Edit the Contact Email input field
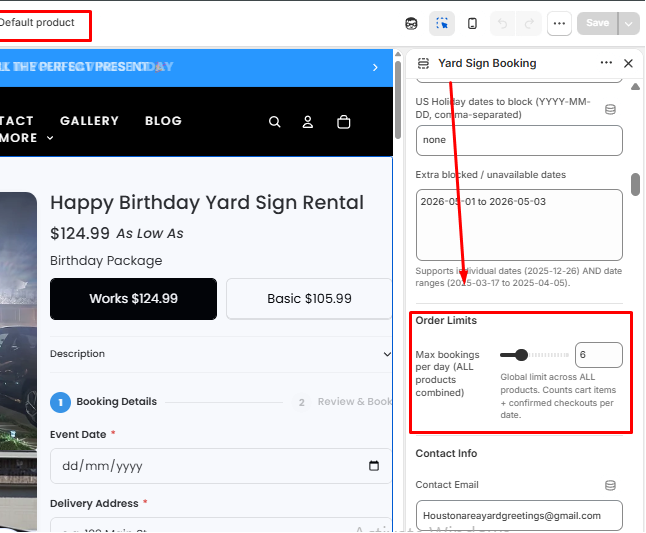Image resolution: width=646 pixels, height=533 pixels. (x=519, y=516)
